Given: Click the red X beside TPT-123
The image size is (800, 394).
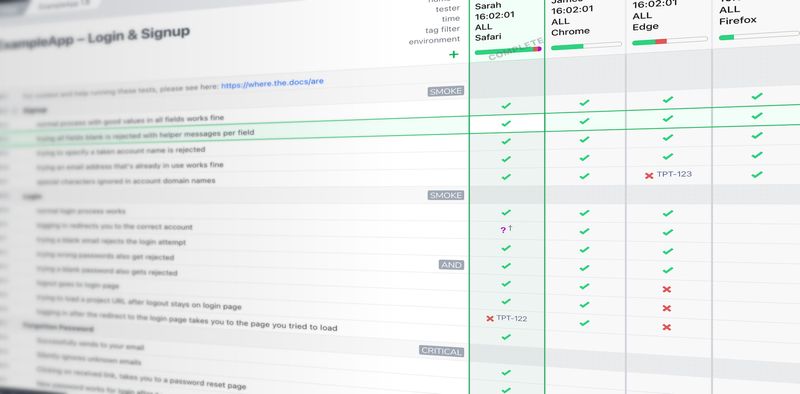Looking at the screenshot, I should pos(649,176).
